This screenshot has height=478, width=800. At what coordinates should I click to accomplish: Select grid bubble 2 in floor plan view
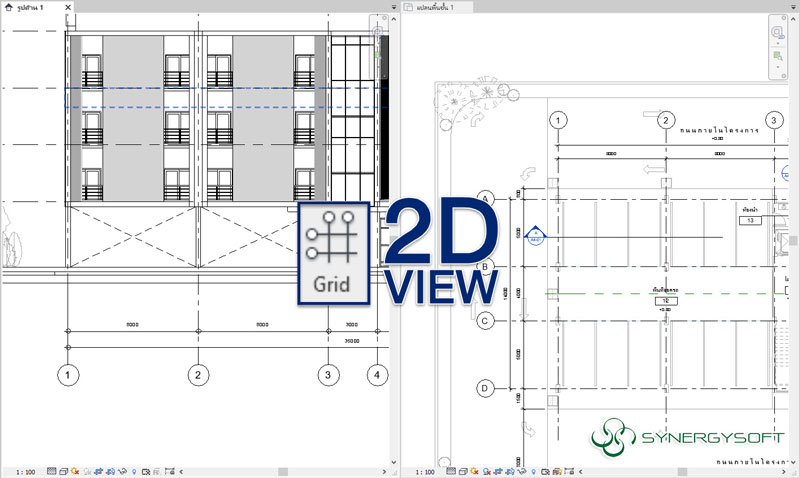[665, 120]
